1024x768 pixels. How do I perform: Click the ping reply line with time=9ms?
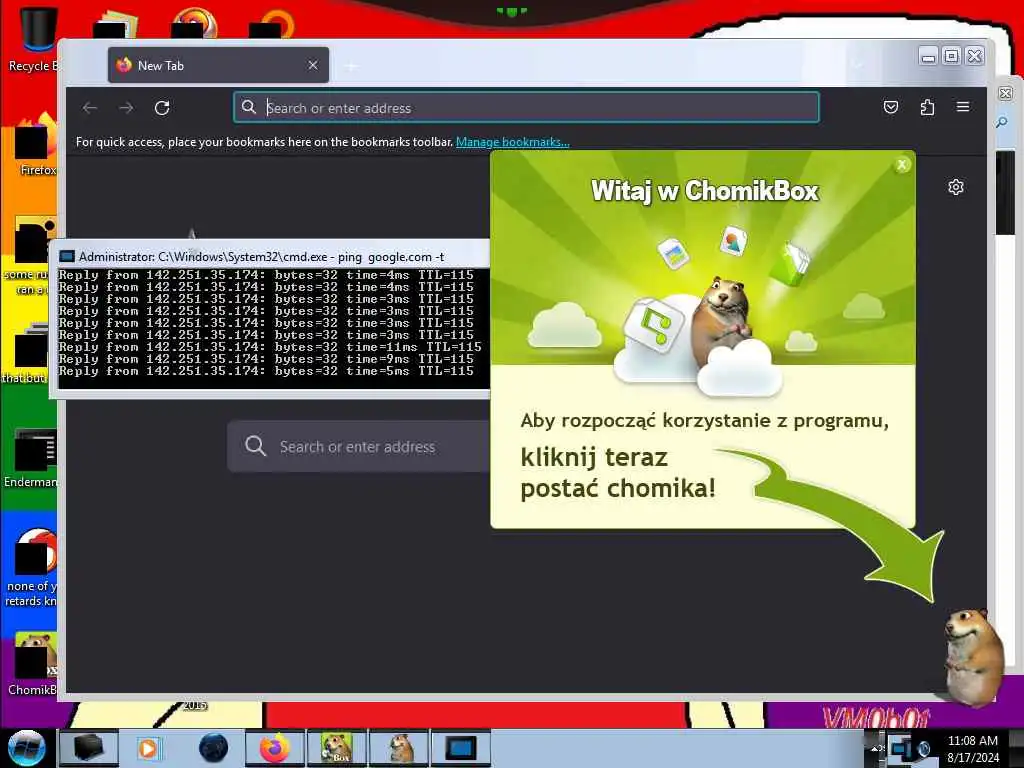point(266,359)
